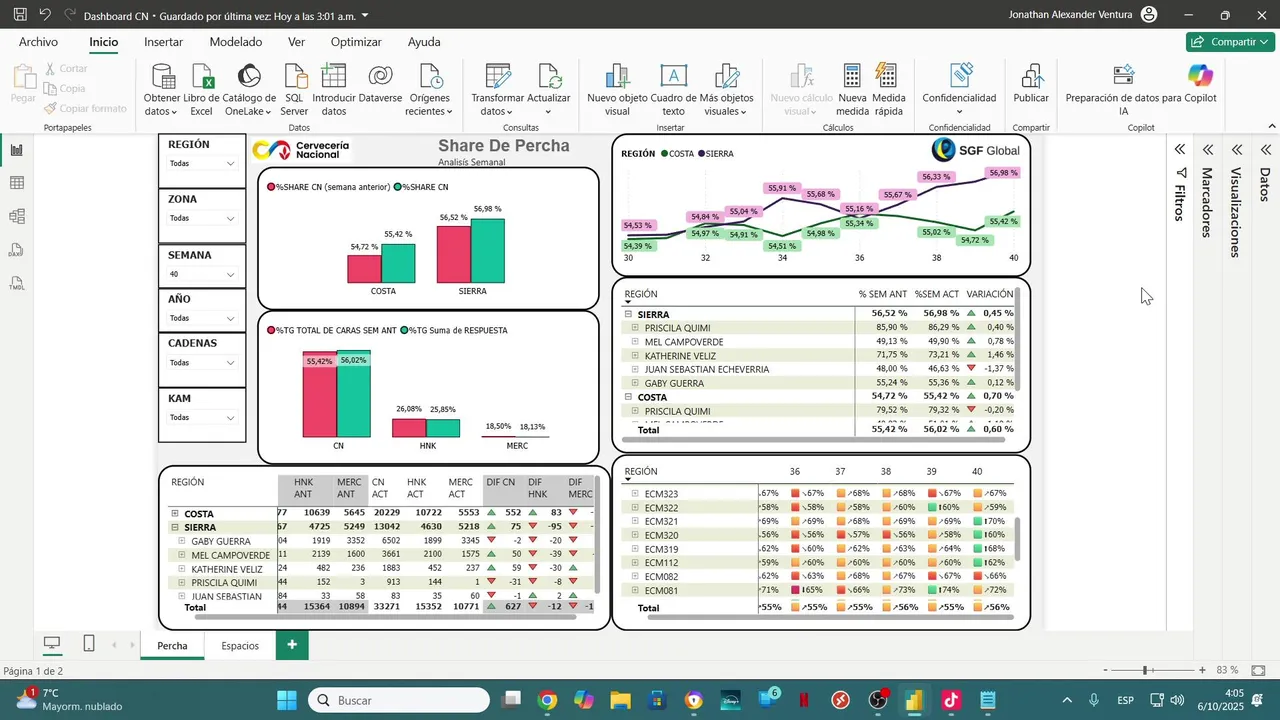Switch to desktop layout view
This screenshot has height=720, width=1280.
pyautogui.click(x=52, y=644)
